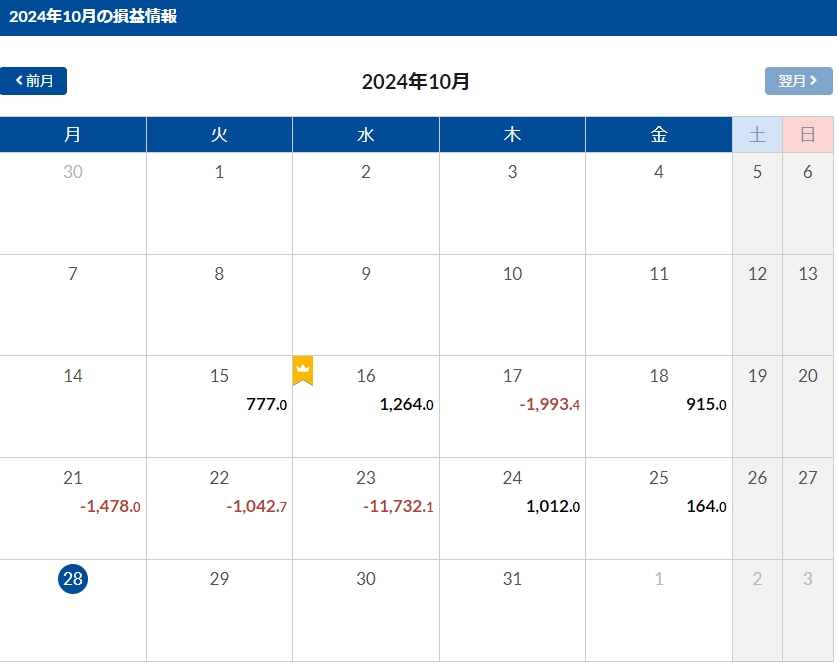Go to next month with 翌月 button
Image resolution: width=837 pixels, height=663 pixels.
(798, 81)
